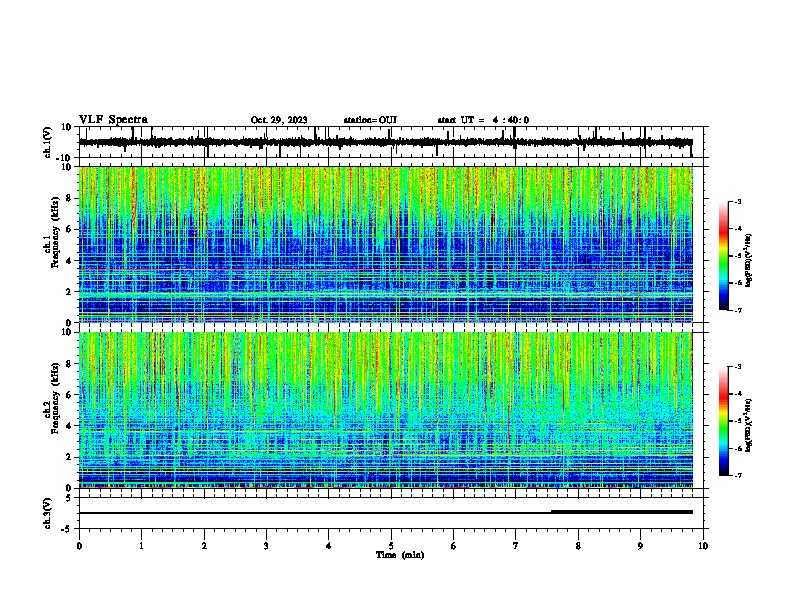Click the ch.1 frequency axis tick "6"

point(70,229)
